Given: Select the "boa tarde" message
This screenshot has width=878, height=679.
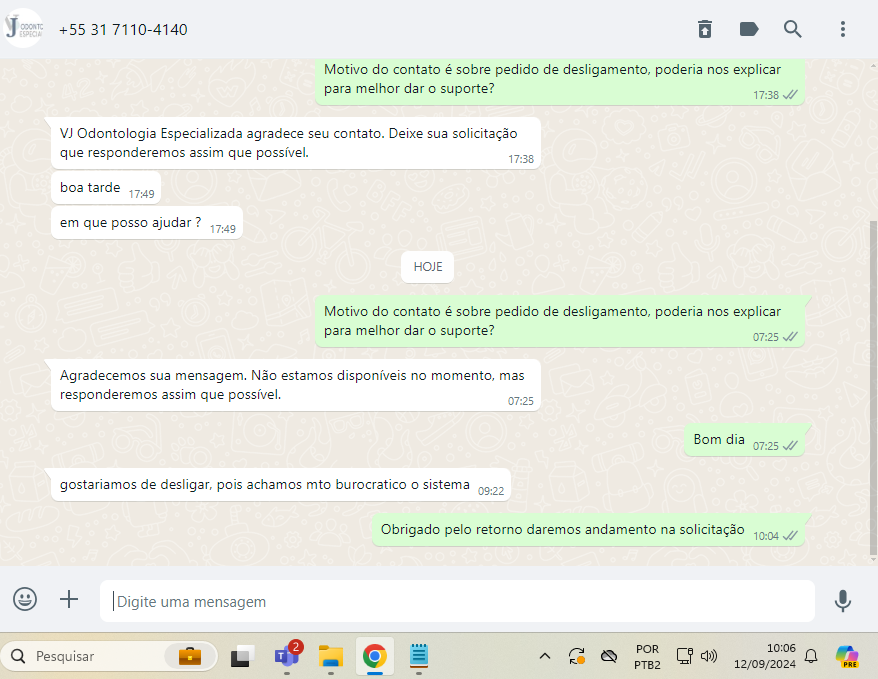Looking at the screenshot, I should pos(106,188).
